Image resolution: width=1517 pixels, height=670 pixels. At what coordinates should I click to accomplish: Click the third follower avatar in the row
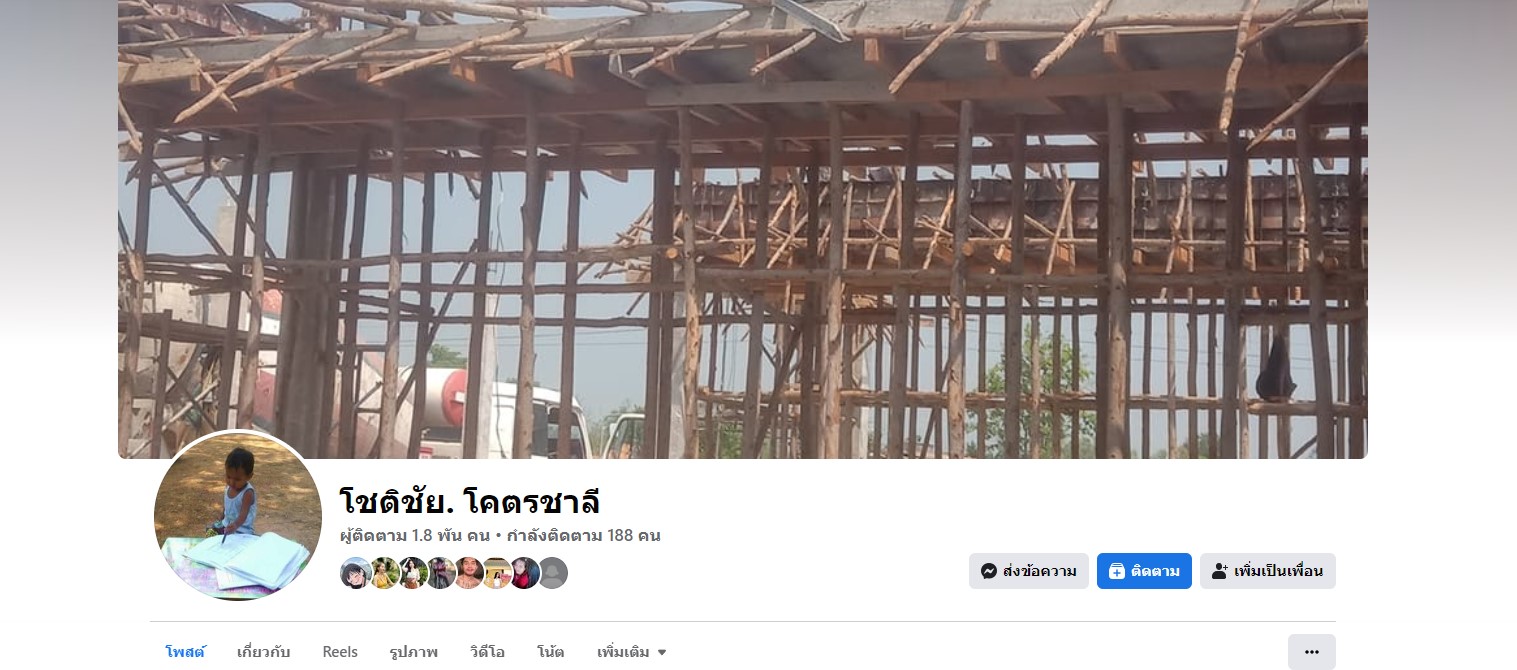coord(412,573)
